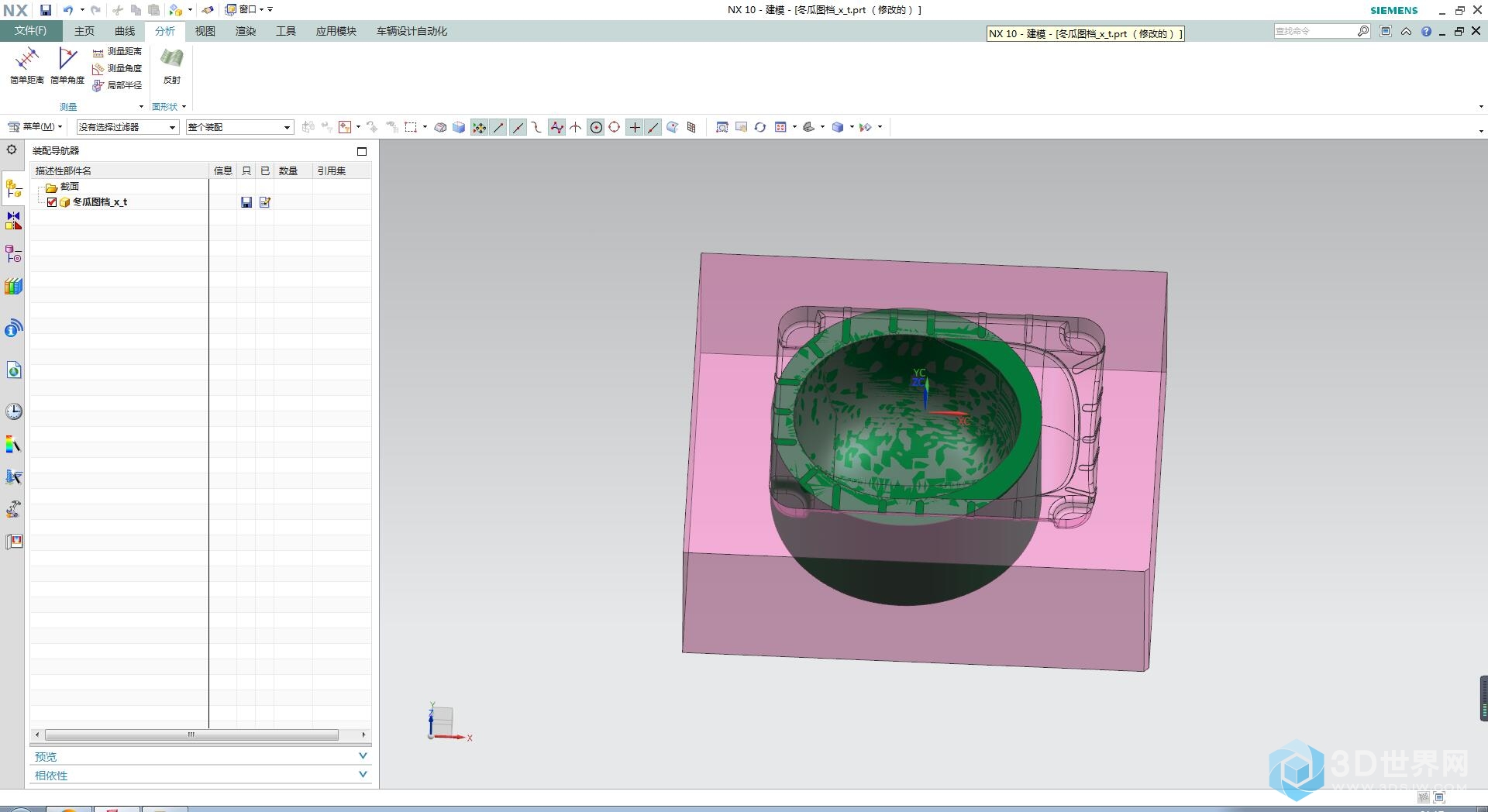
Task: Open the HD3D Tools sidebar icon
Action: coord(14,329)
